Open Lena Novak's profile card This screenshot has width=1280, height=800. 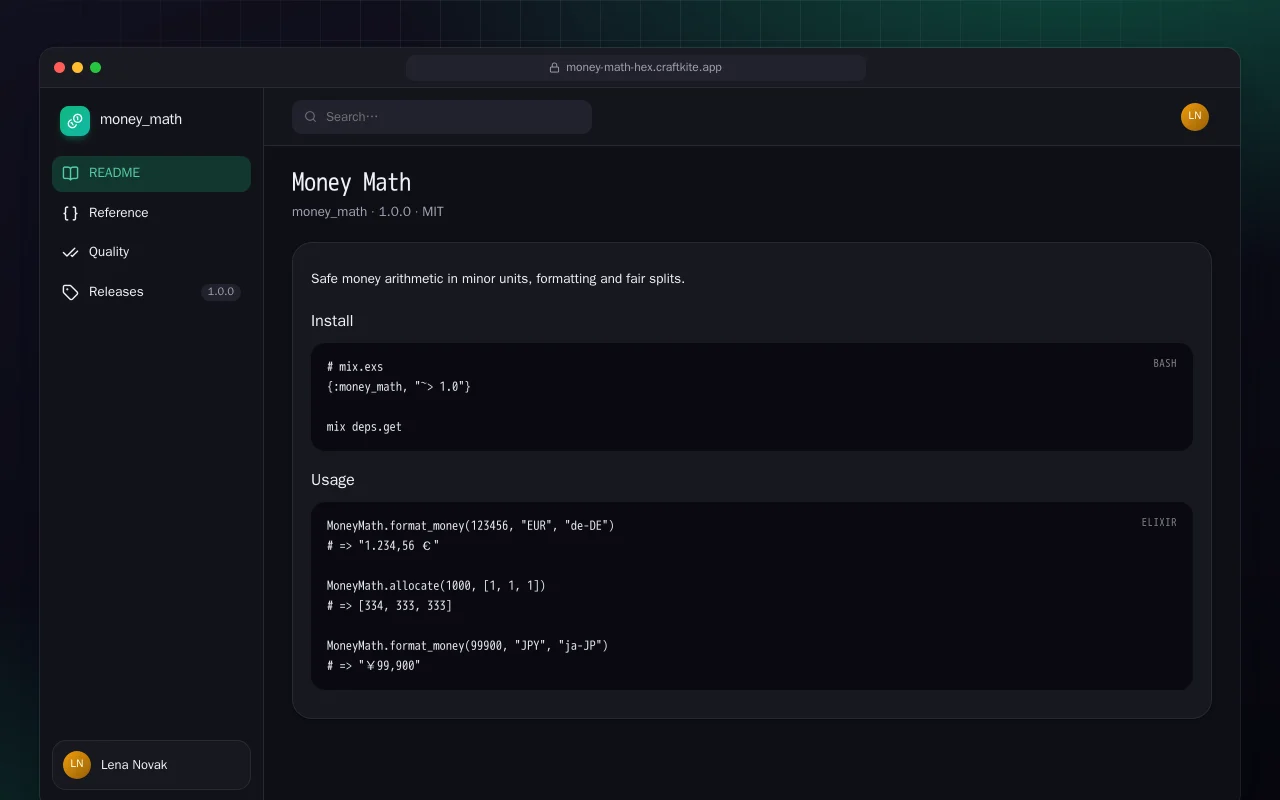[x=151, y=765]
